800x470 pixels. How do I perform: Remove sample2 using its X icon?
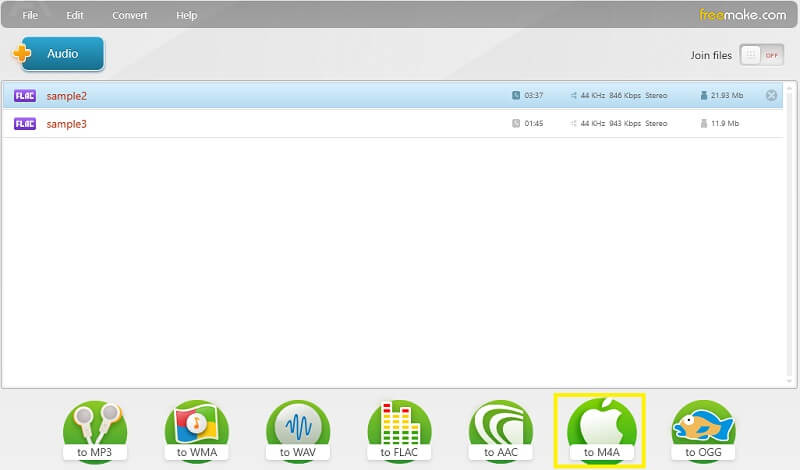tap(771, 95)
